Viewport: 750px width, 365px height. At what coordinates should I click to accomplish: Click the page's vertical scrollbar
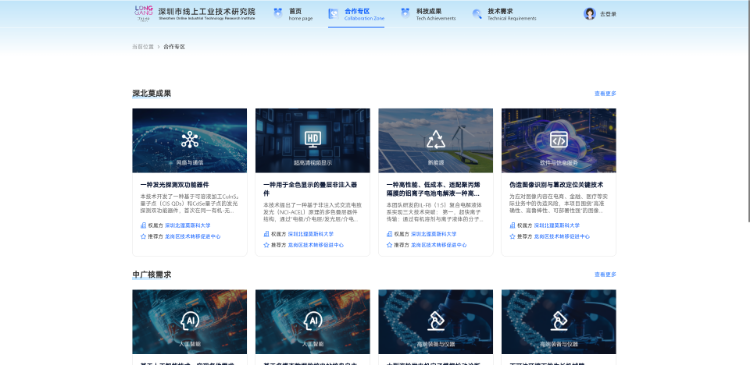coord(748,111)
